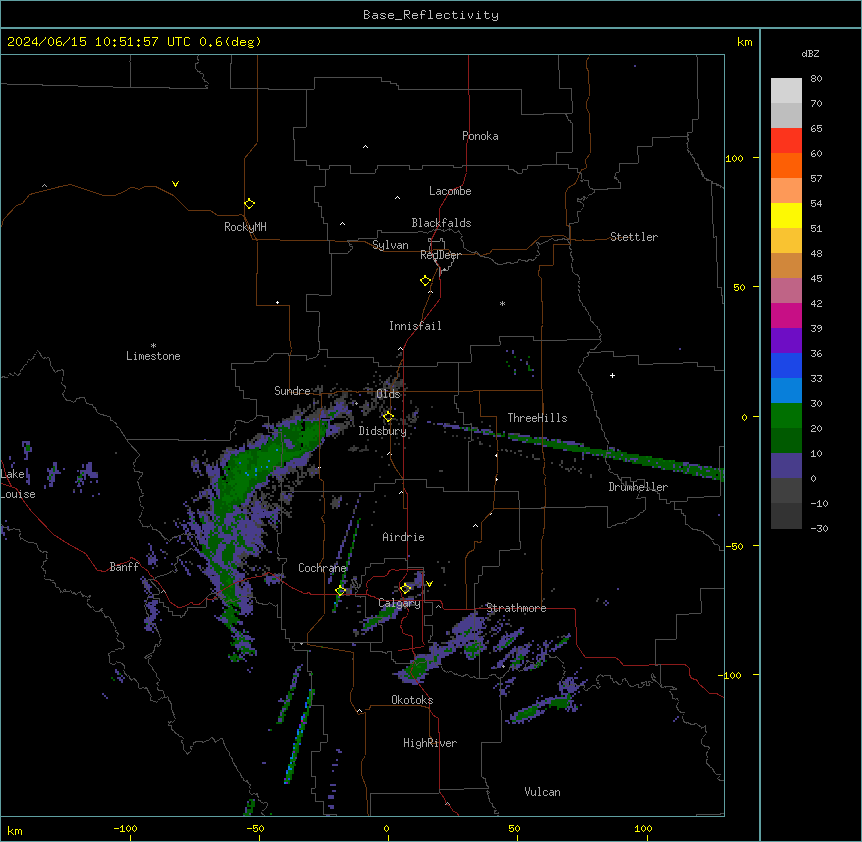Click the km unit label at bottom left

(15, 830)
